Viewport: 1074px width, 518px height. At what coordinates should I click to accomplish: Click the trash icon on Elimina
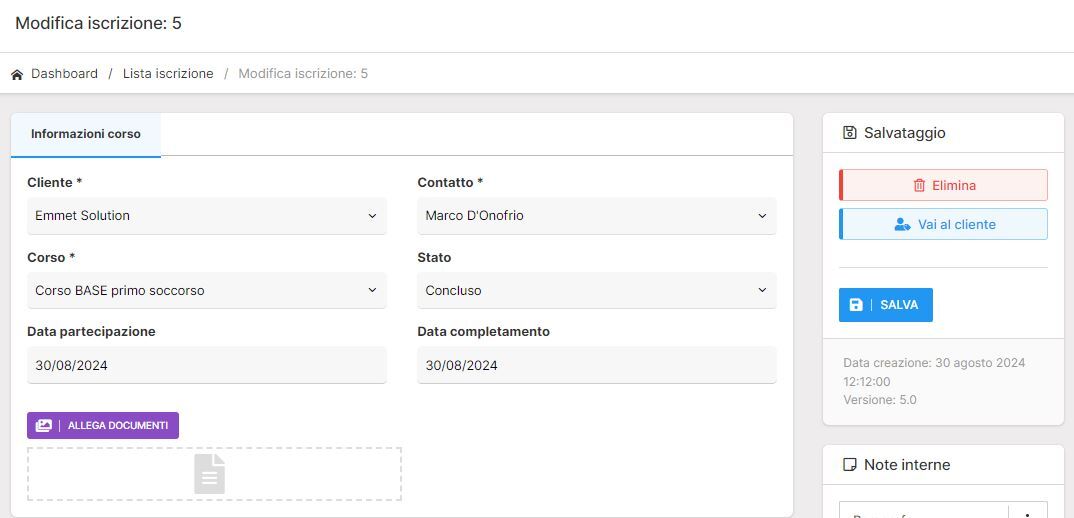[x=919, y=185]
